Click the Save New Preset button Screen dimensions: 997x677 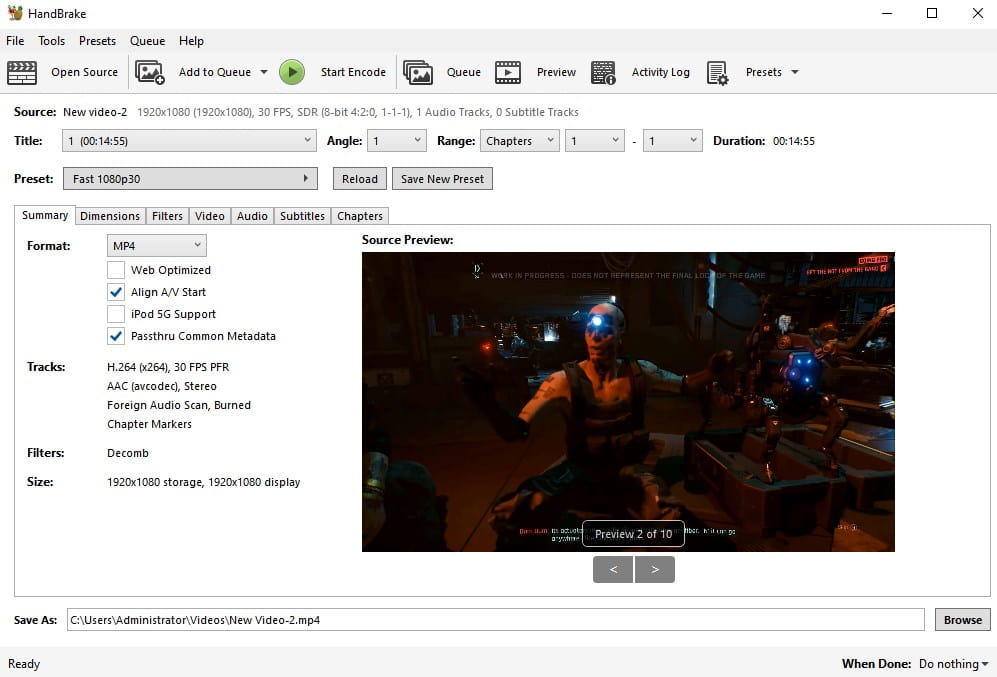[x=442, y=179]
